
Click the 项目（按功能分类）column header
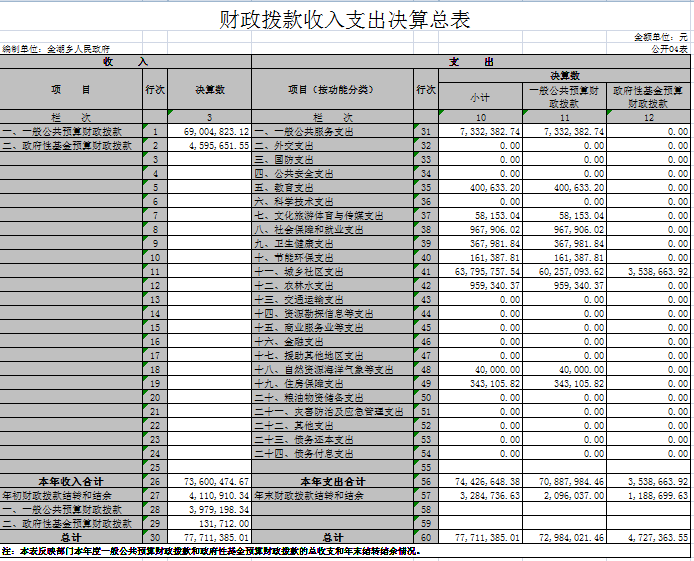coord(332,89)
